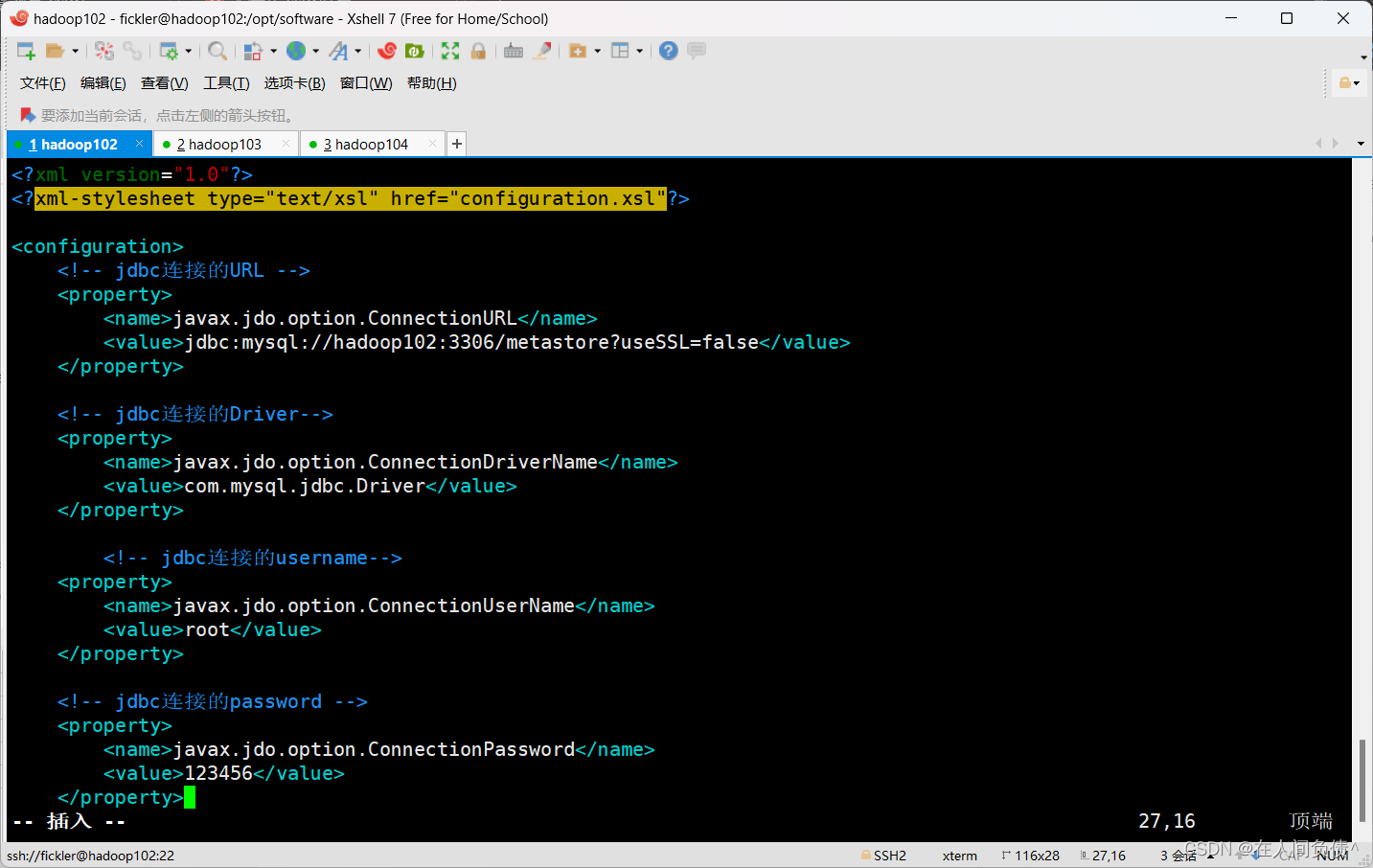Open the 查看(V) menu
The image size is (1373, 868).
pos(165,83)
